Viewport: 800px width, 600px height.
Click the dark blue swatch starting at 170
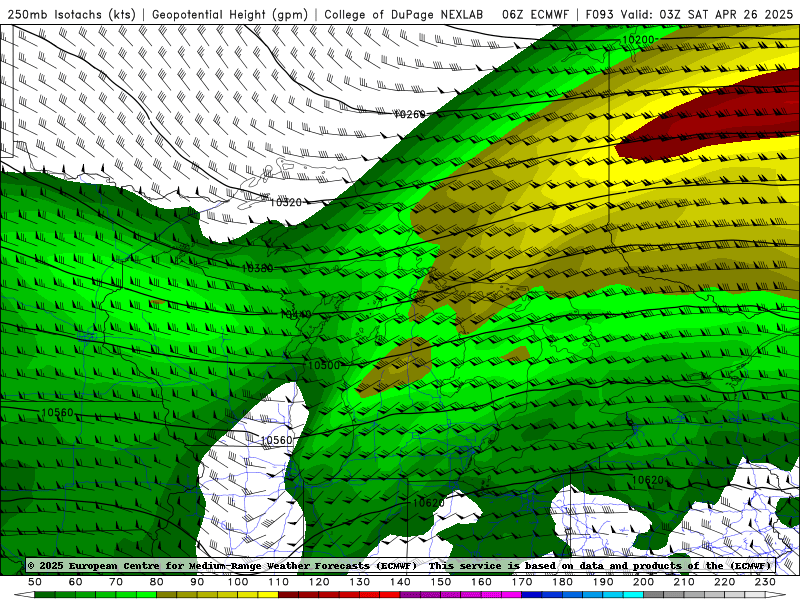click(x=532, y=595)
